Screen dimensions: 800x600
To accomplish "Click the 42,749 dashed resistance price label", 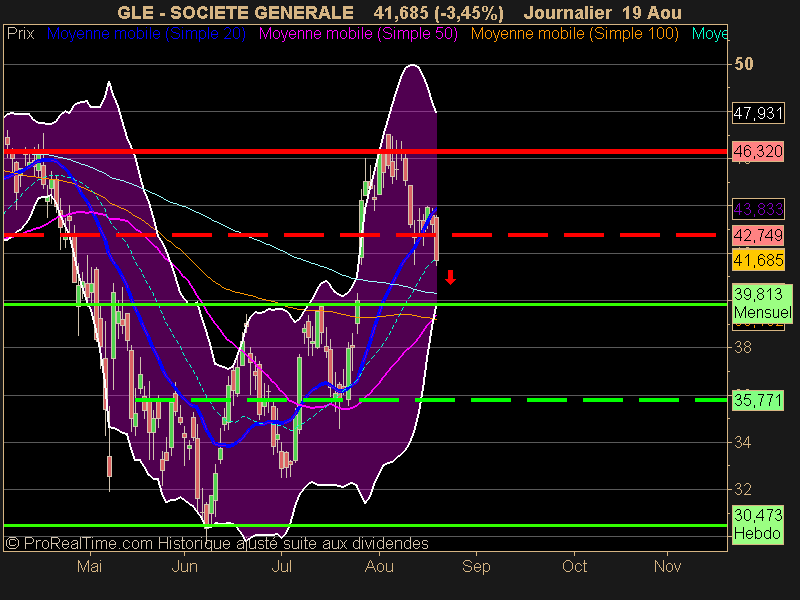I will click(x=758, y=235).
